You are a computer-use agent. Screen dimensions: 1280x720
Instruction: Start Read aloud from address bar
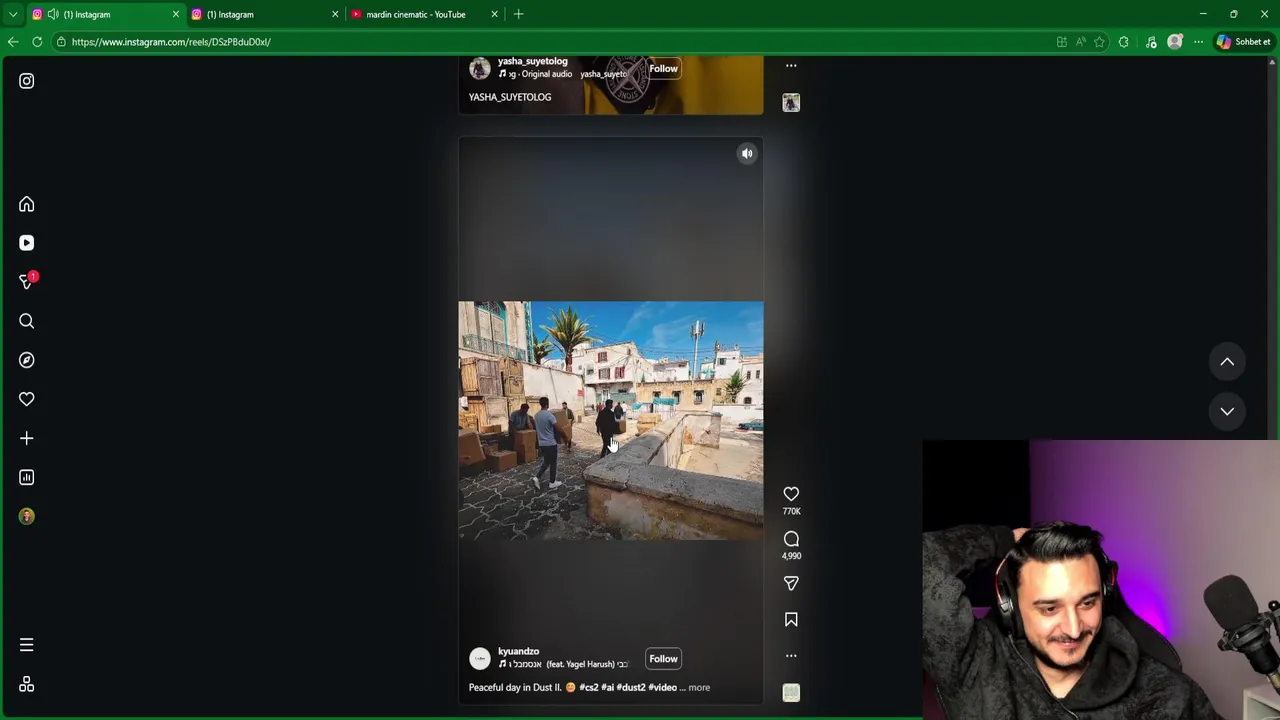tap(1080, 42)
